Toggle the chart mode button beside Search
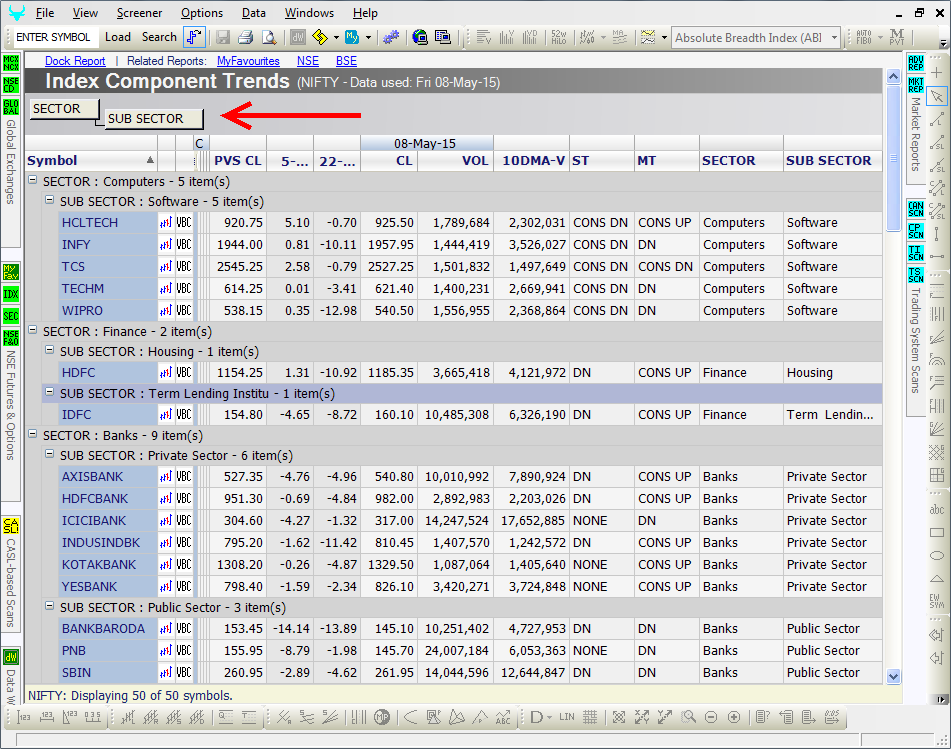This screenshot has width=951, height=749. (194, 37)
